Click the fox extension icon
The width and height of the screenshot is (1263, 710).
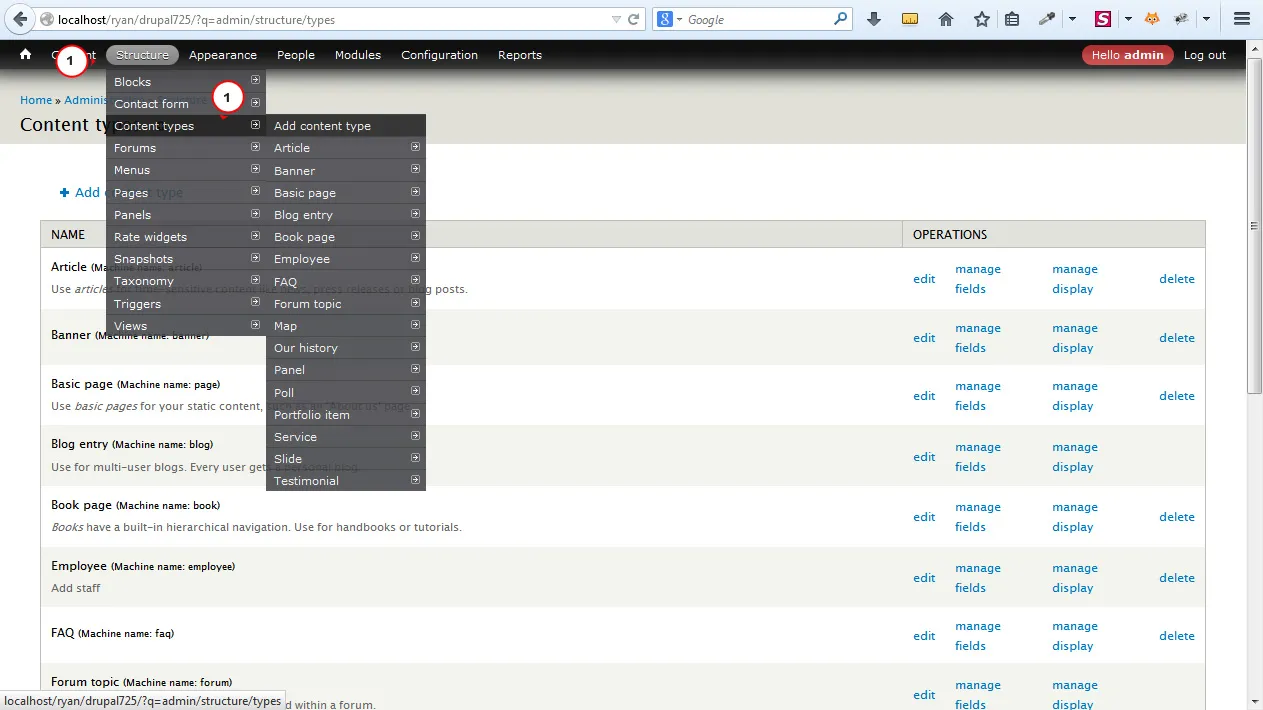pyautogui.click(x=1152, y=19)
